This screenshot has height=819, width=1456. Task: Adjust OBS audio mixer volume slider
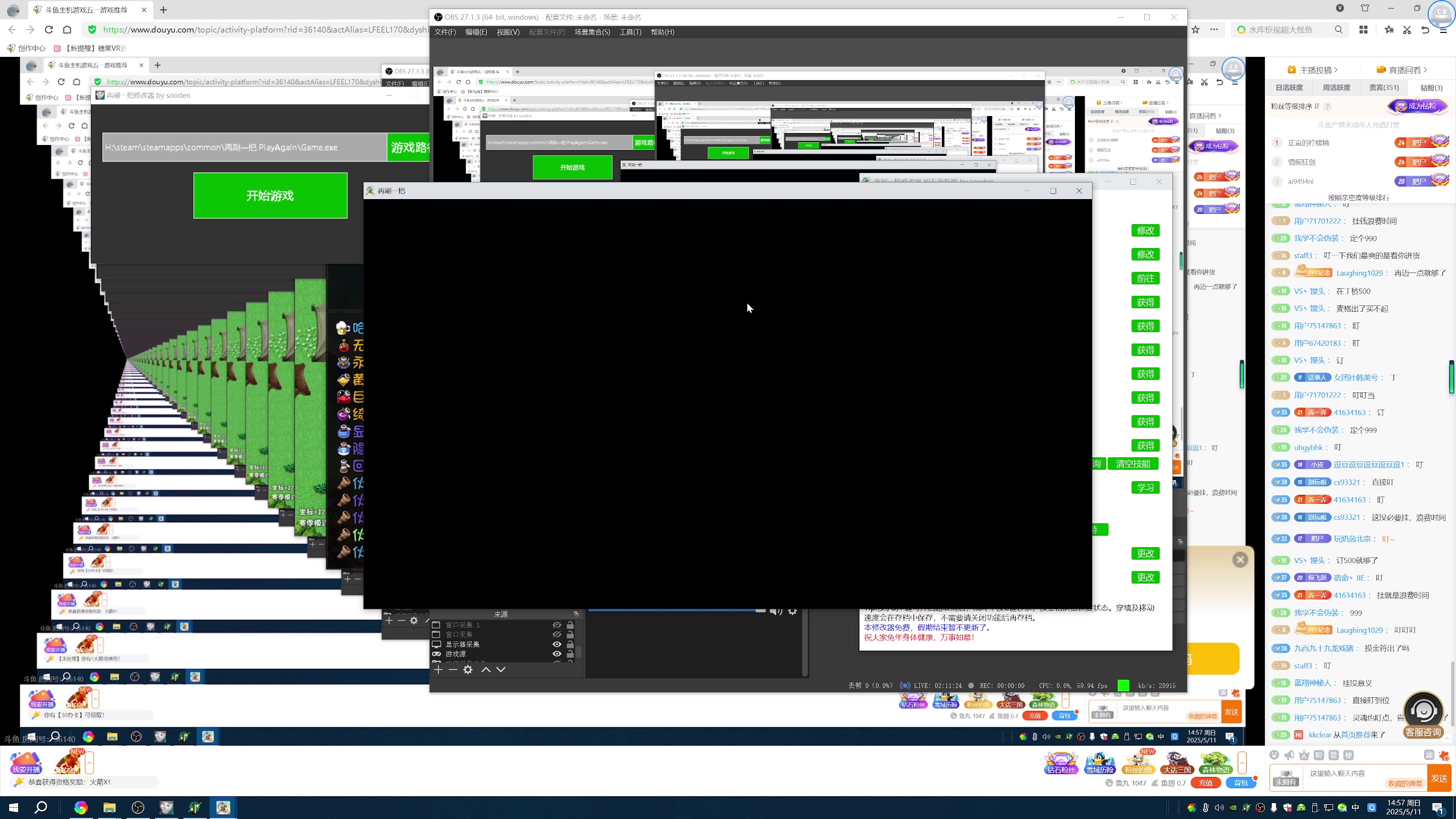[x=677, y=610]
